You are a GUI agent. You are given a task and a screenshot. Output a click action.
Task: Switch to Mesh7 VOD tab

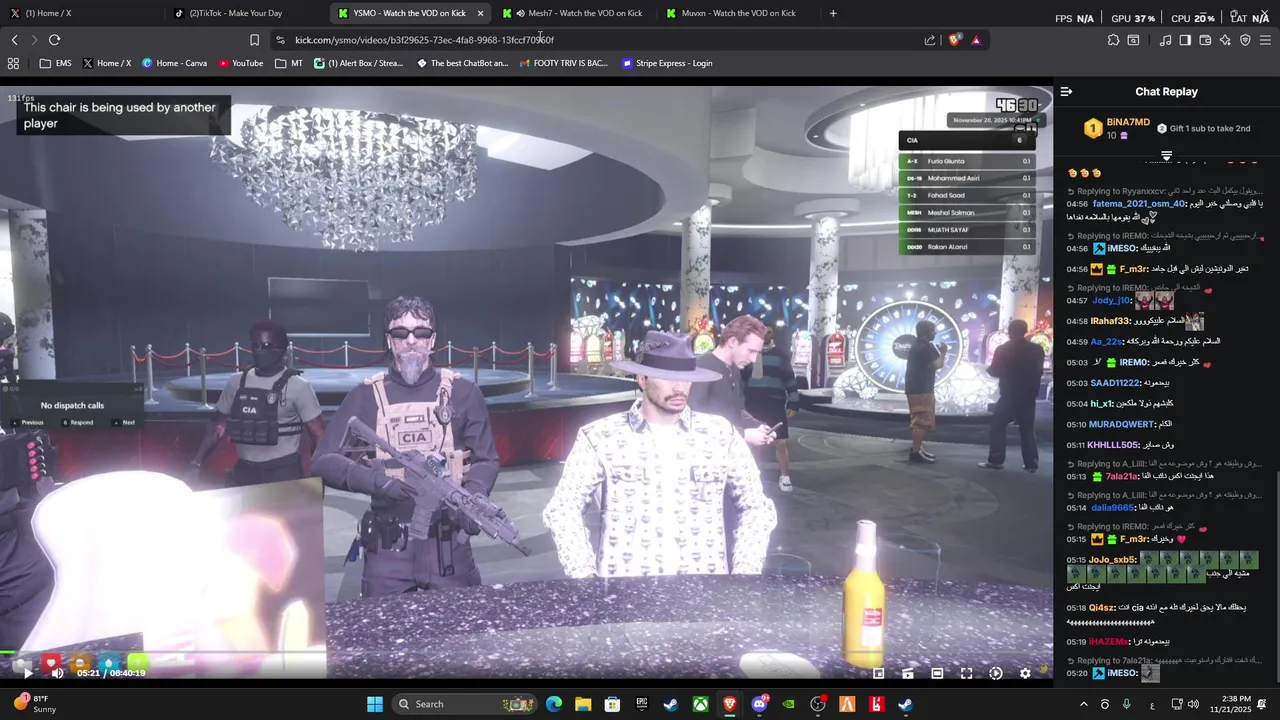click(x=574, y=13)
